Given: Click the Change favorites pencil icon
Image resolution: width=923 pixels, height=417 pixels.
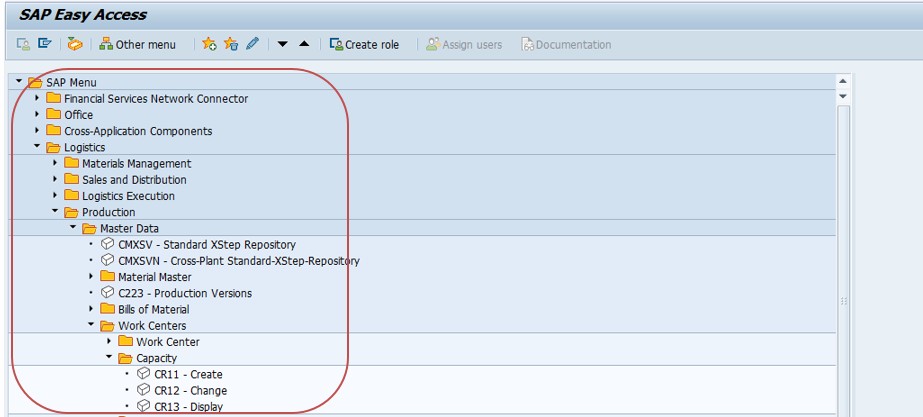Looking at the screenshot, I should tap(252, 44).
